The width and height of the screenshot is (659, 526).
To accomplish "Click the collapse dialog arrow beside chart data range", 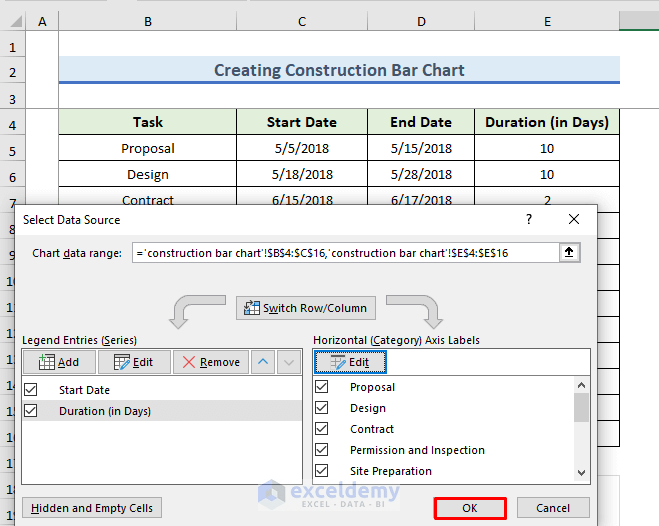I will 569,252.
